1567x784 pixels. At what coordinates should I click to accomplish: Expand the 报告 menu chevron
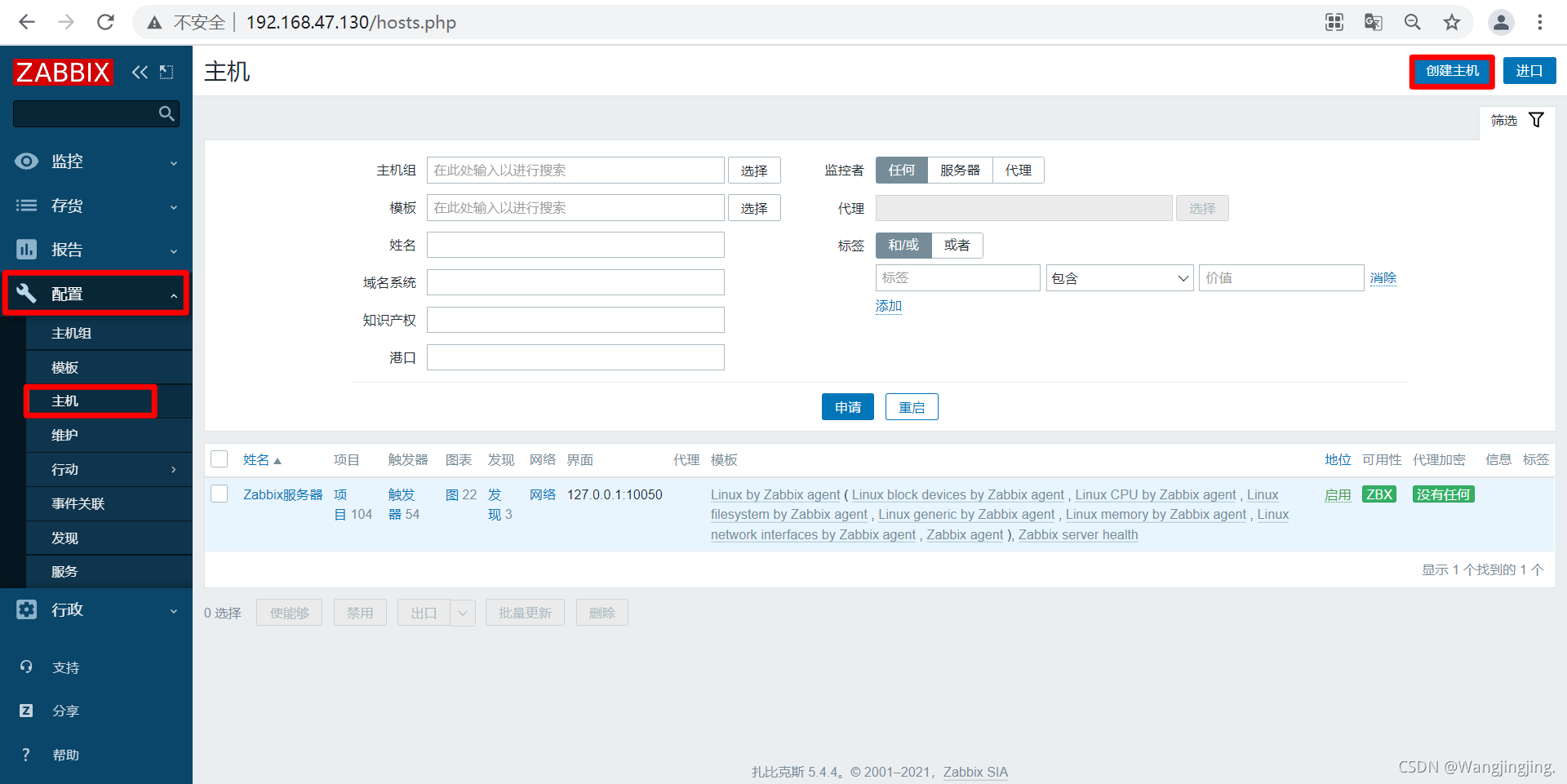pyautogui.click(x=174, y=251)
